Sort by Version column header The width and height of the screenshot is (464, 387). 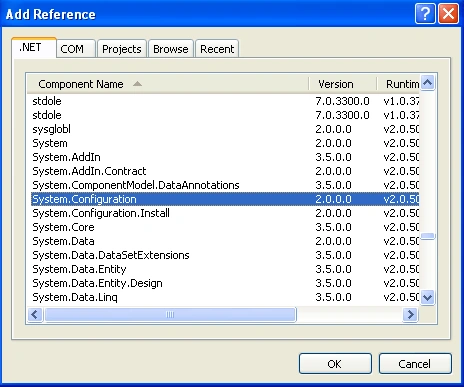click(343, 84)
